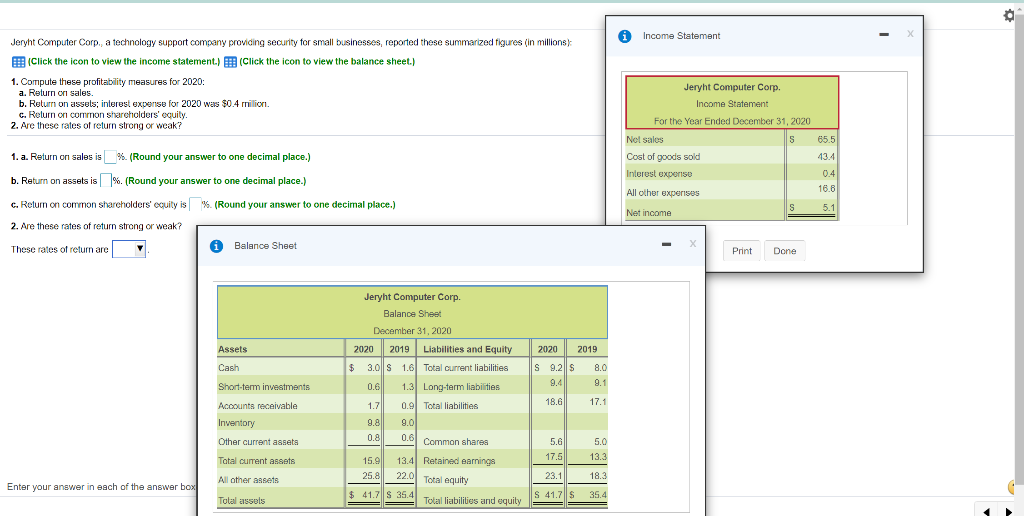Click the Assets column header
Screen dimensions: 1024x516
tap(232, 349)
